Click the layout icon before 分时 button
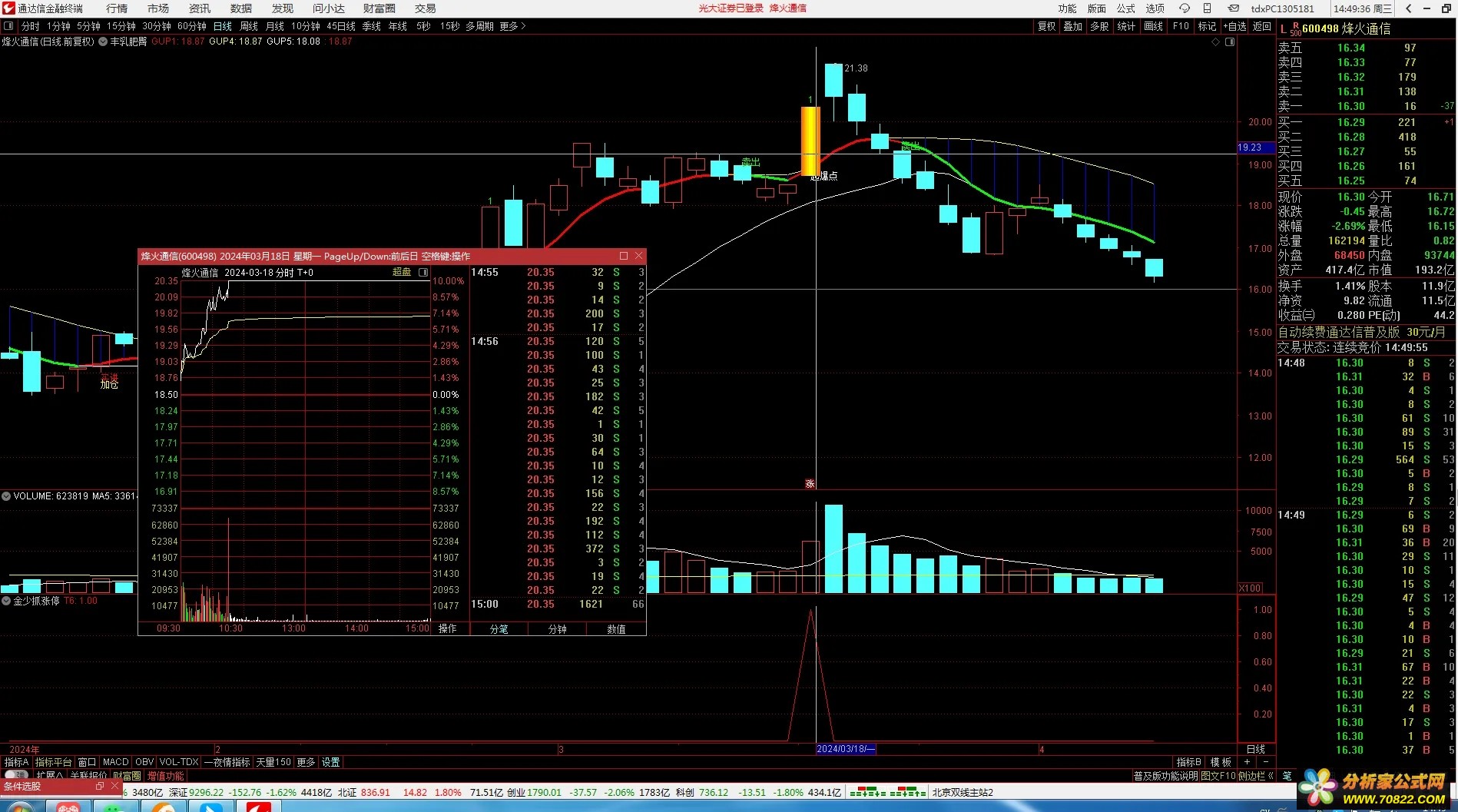The width and height of the screenshot is (1458, 812). pyautogui.click(x=8, y=26)
